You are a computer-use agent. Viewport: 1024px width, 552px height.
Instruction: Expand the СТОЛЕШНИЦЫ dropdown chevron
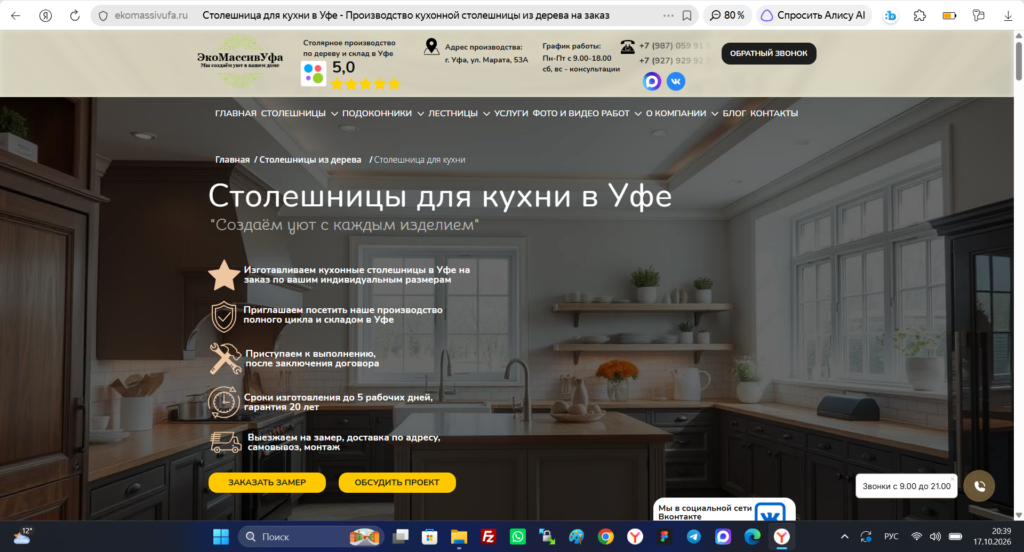click(x=334, y=114)
